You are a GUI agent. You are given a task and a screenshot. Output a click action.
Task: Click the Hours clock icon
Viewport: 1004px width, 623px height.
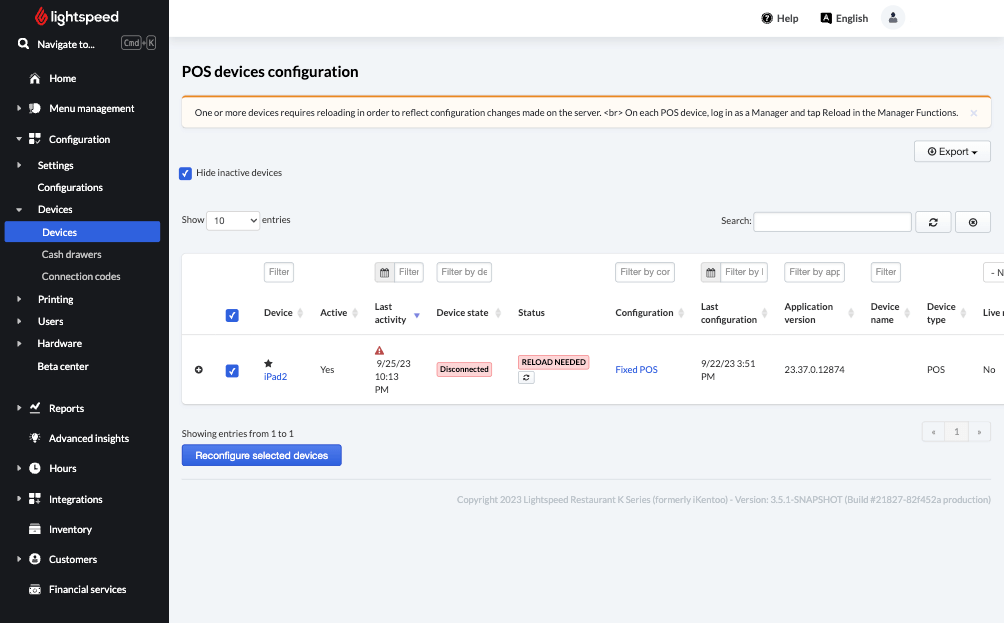35,468
